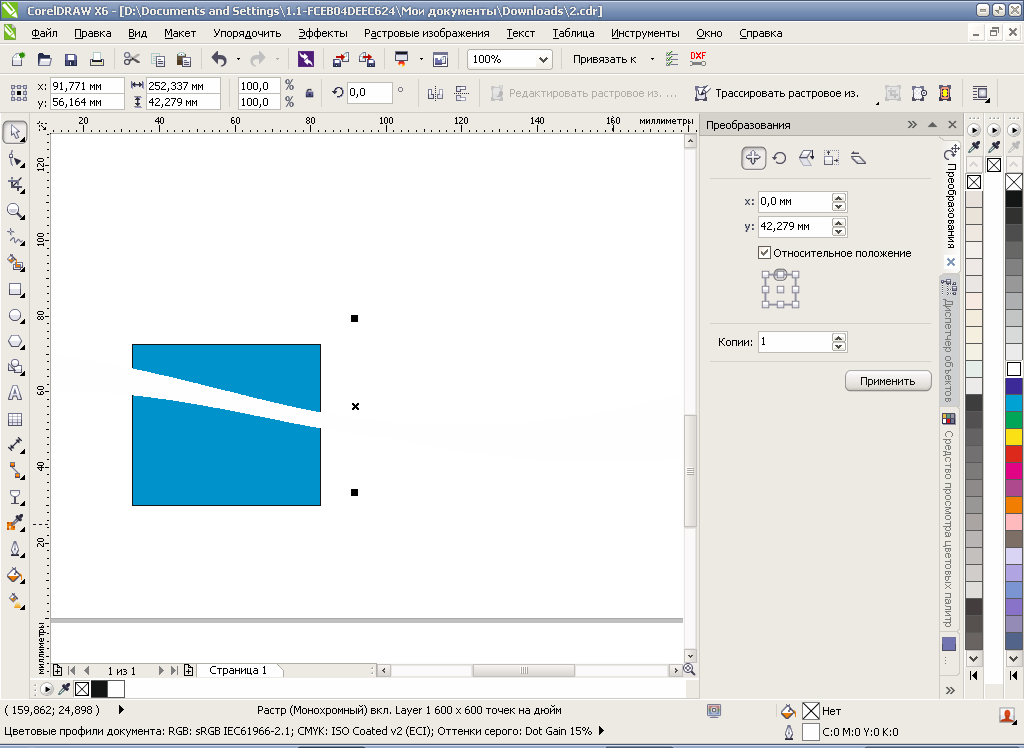
Task: Select the Position transformation button
Action: (x=753, y=158)
